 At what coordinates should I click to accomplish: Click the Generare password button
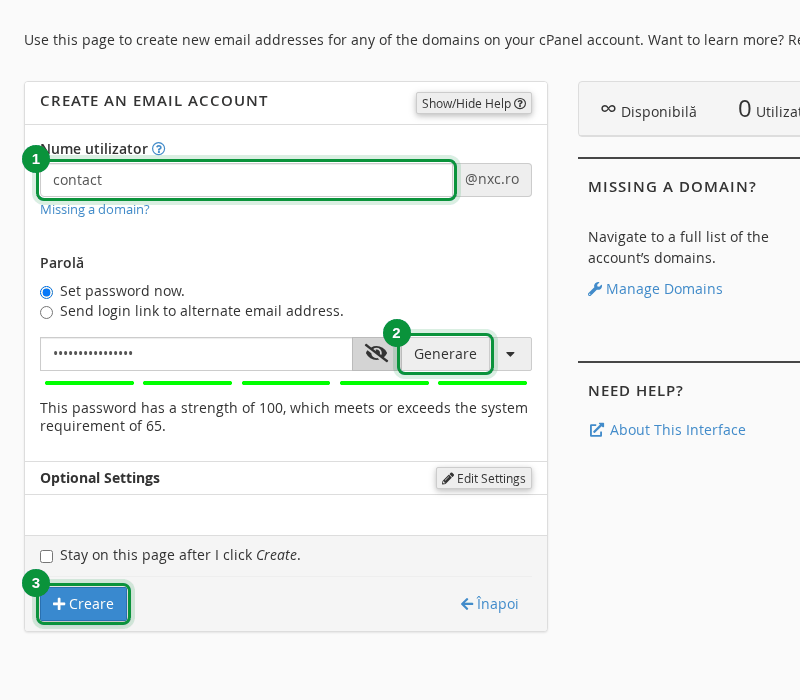[445, 354]
